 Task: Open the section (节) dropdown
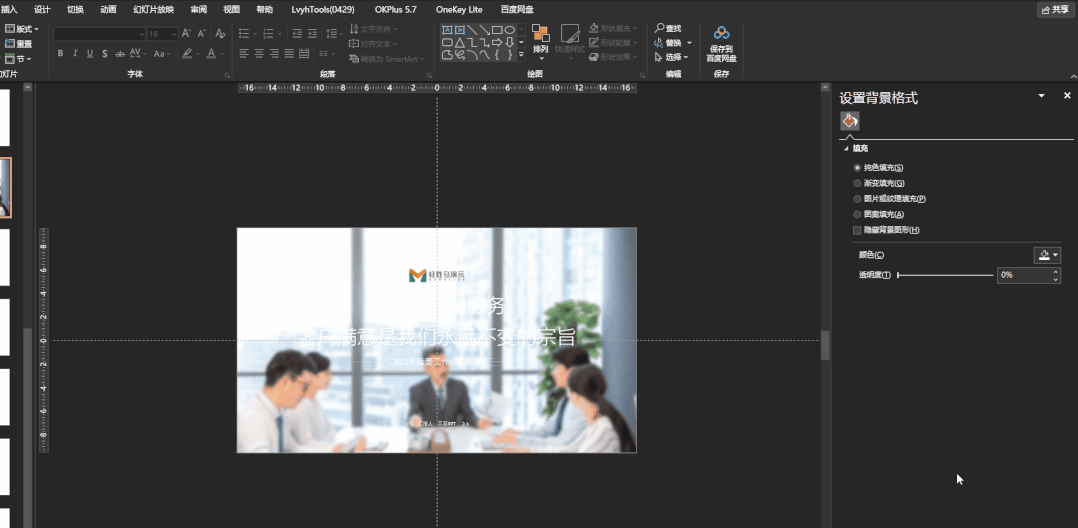18,59
